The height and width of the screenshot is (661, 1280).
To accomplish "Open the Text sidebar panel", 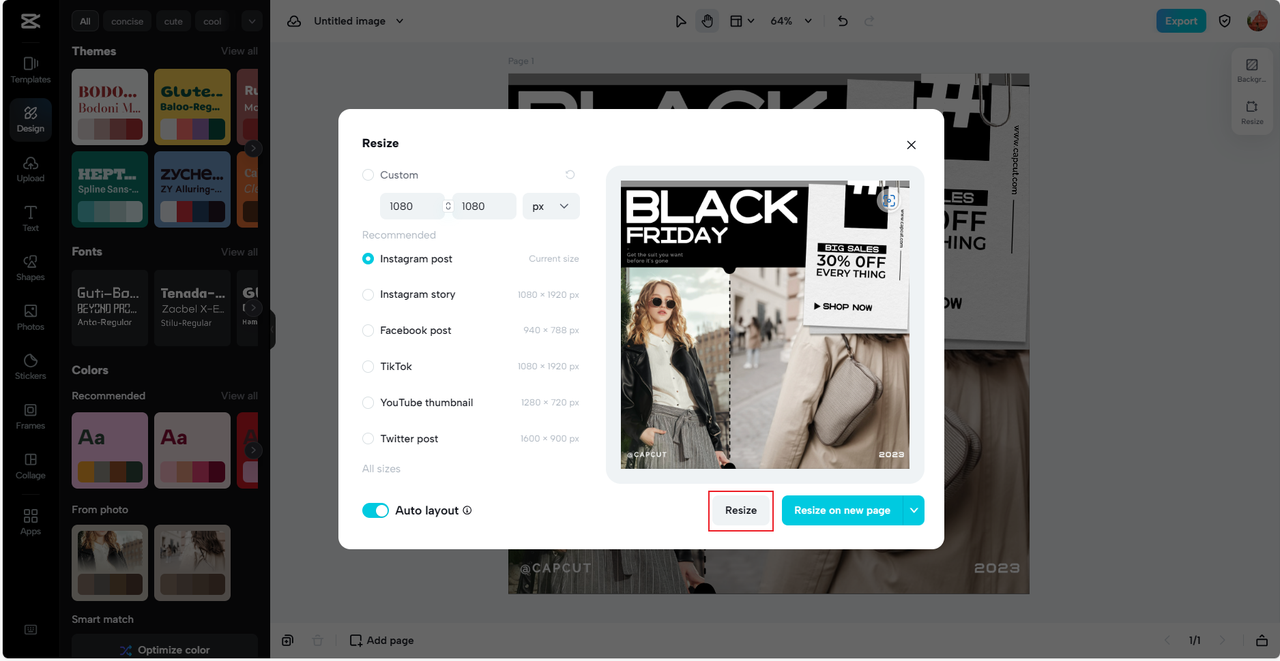I will 30,218.
